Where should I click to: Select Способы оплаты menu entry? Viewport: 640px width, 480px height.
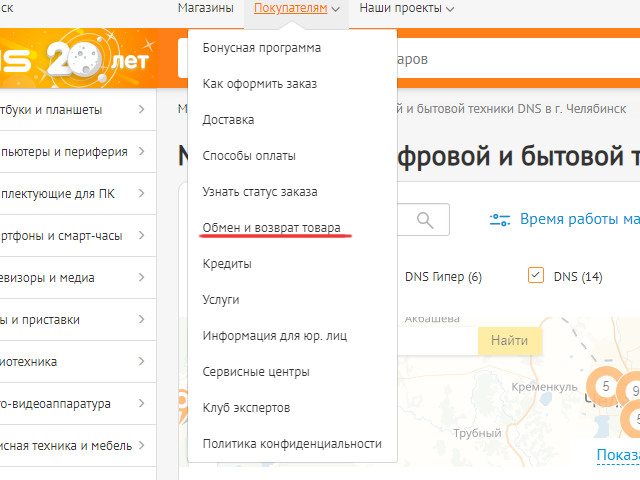point(249,156)
